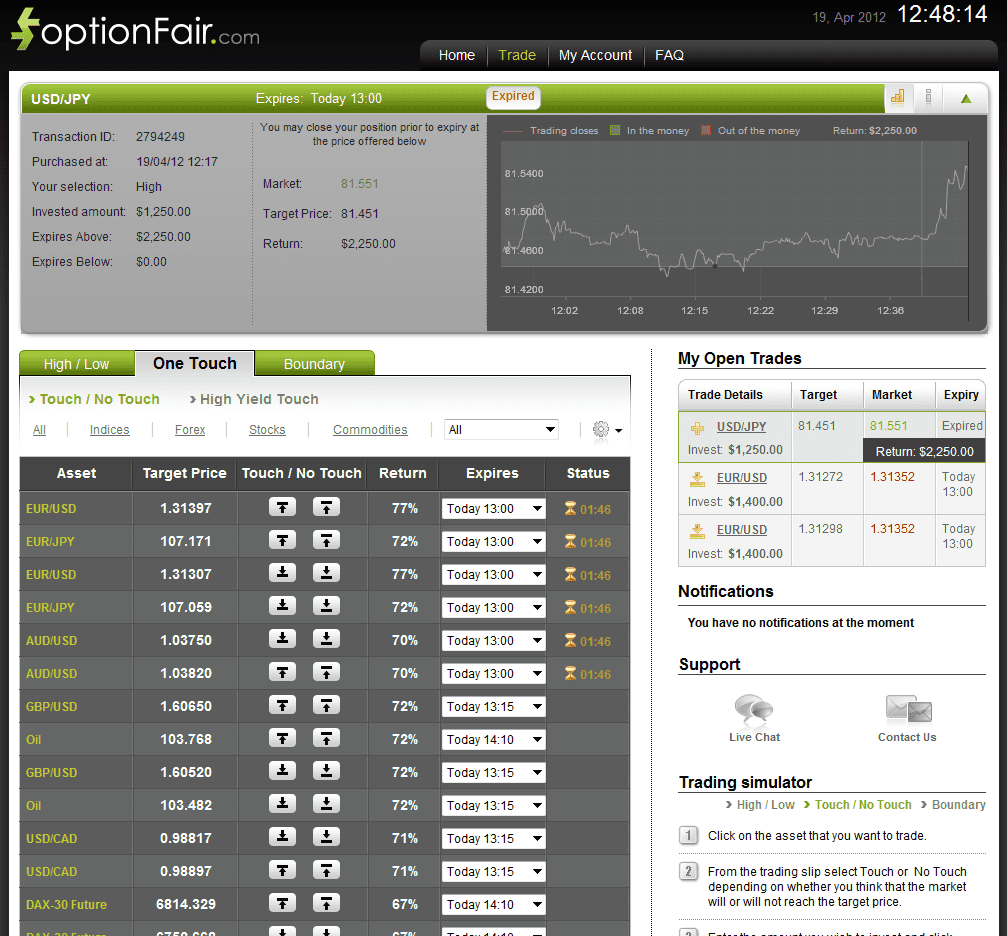Click the chart view icon in the USD/JPY panel header

(x=897, y=98)
